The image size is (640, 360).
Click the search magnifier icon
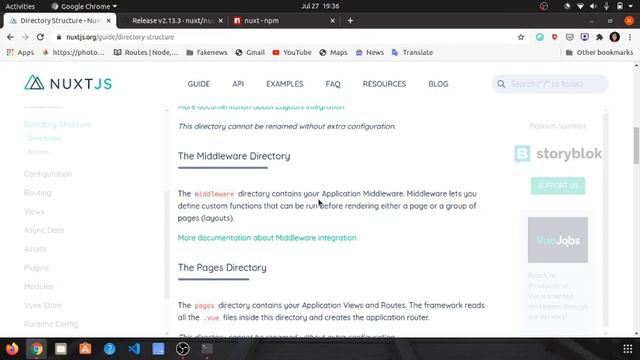(501, 84)
